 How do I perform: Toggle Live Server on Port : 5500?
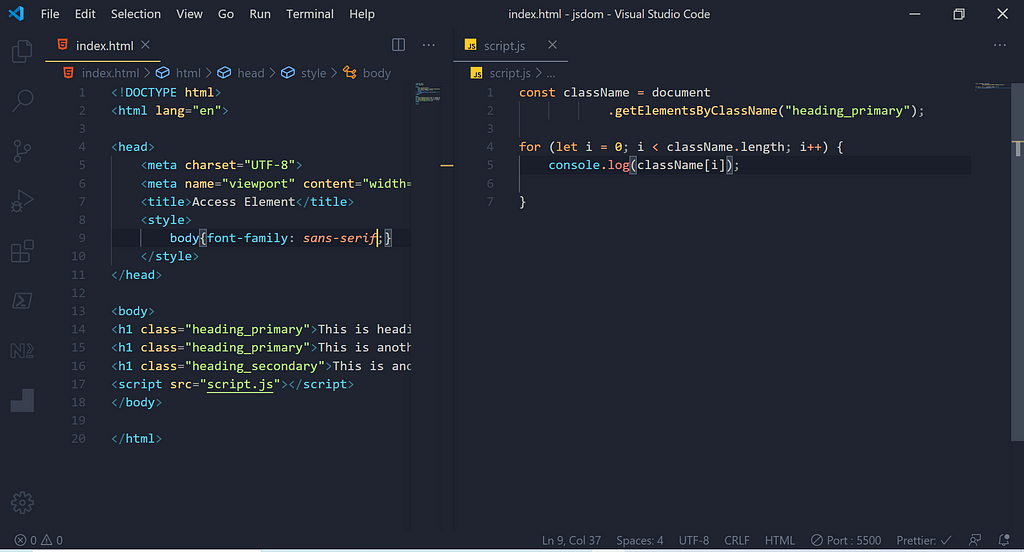click(846, 540)
